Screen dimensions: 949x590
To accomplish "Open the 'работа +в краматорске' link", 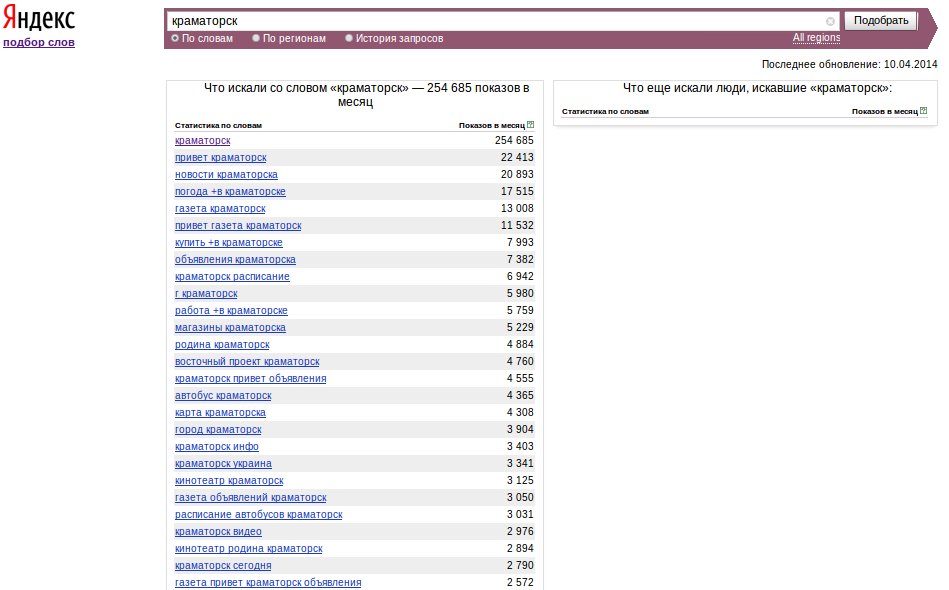I will (231, 310).
